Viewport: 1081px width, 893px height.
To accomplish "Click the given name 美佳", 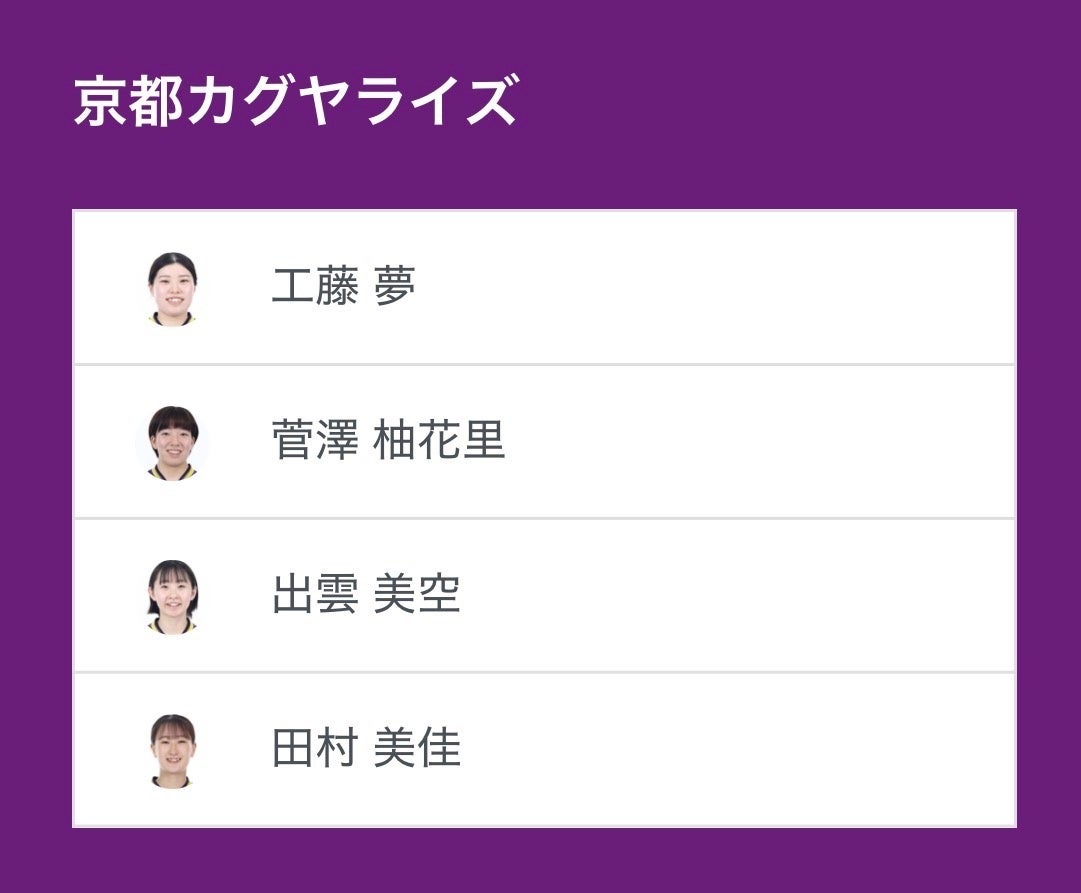I will click(x=417, y=749).
